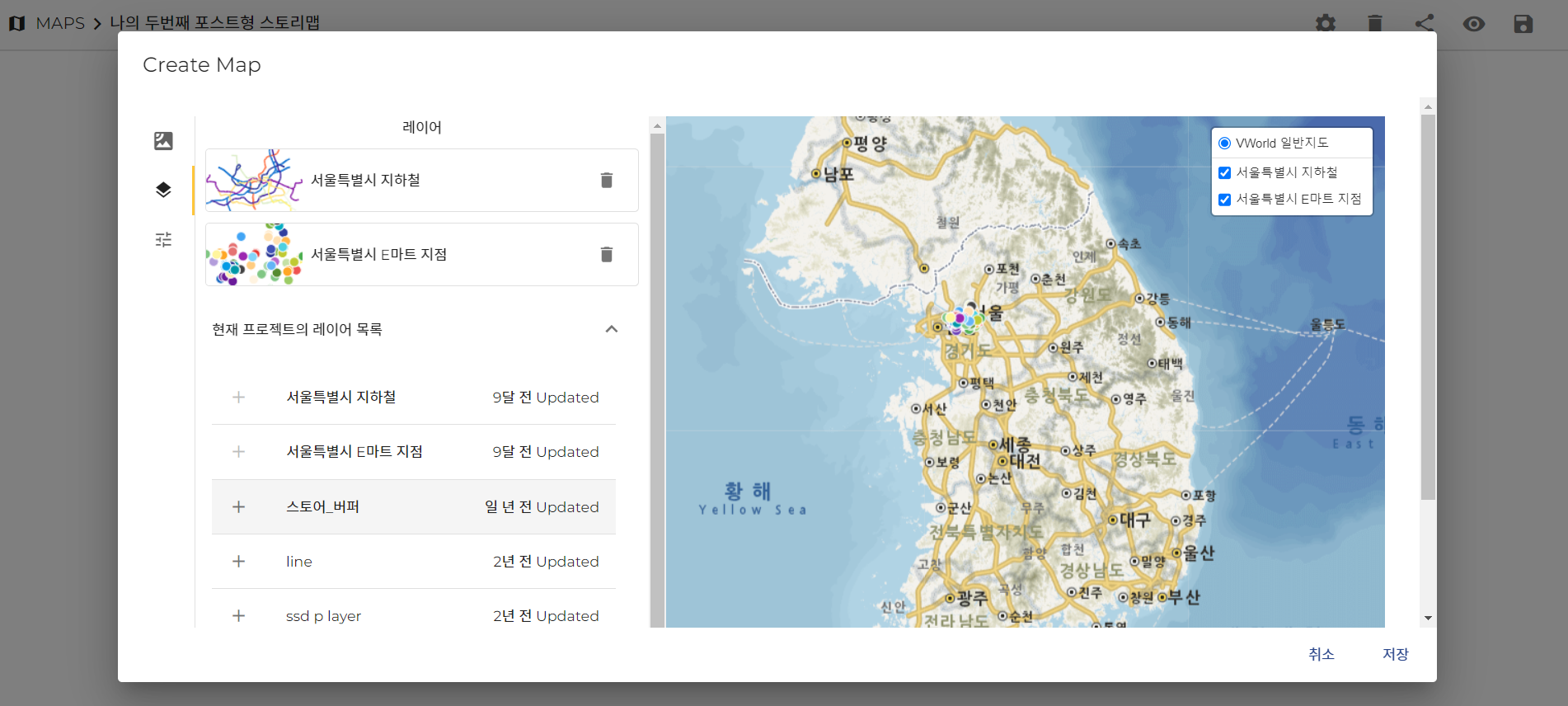This screenshot has height=706, width=1568.
Task: Add the 스토어_버퍼 layer with plus icon
Action: (x=238, y=506)
